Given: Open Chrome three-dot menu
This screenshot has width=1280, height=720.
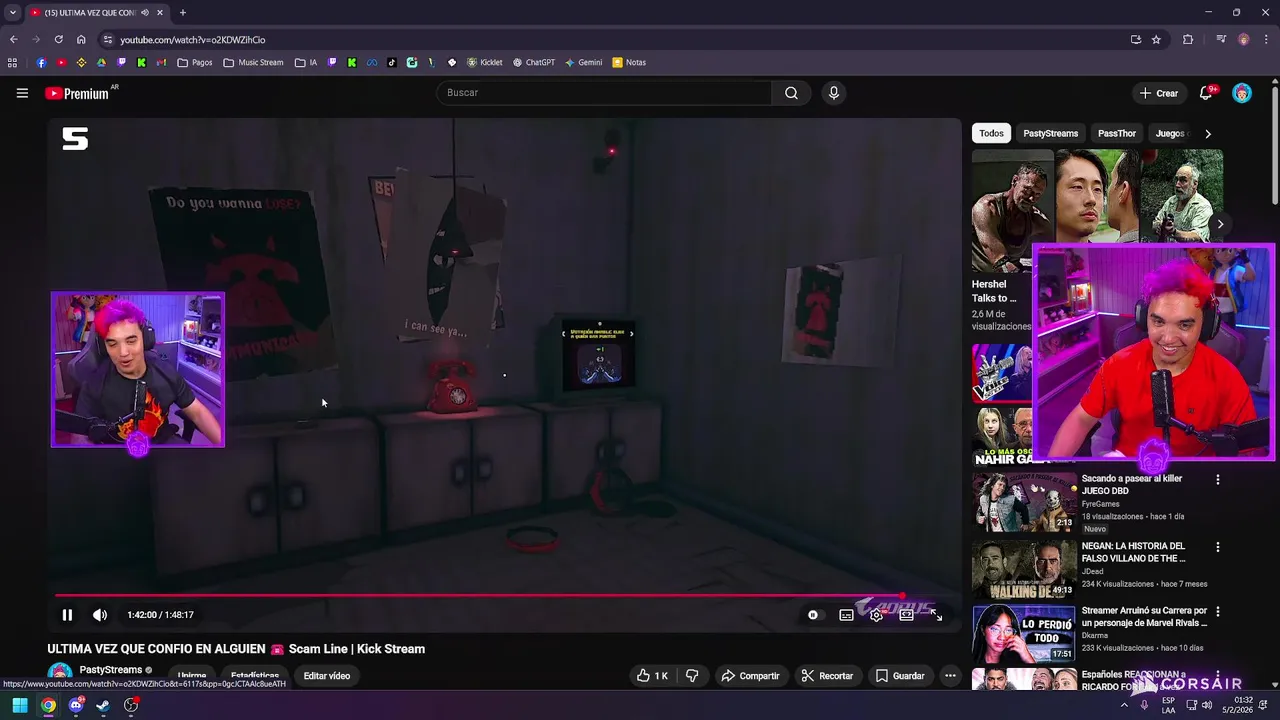Looking at the screenshot, I should pos(1266,40).
